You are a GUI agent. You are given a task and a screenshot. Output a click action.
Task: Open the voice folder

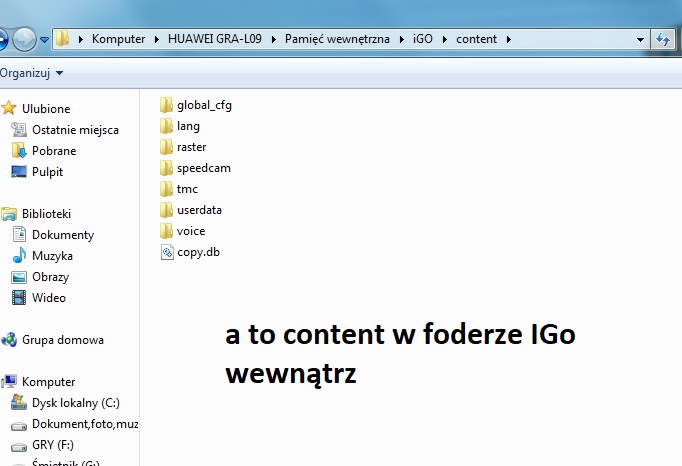(x=190, y=231)
